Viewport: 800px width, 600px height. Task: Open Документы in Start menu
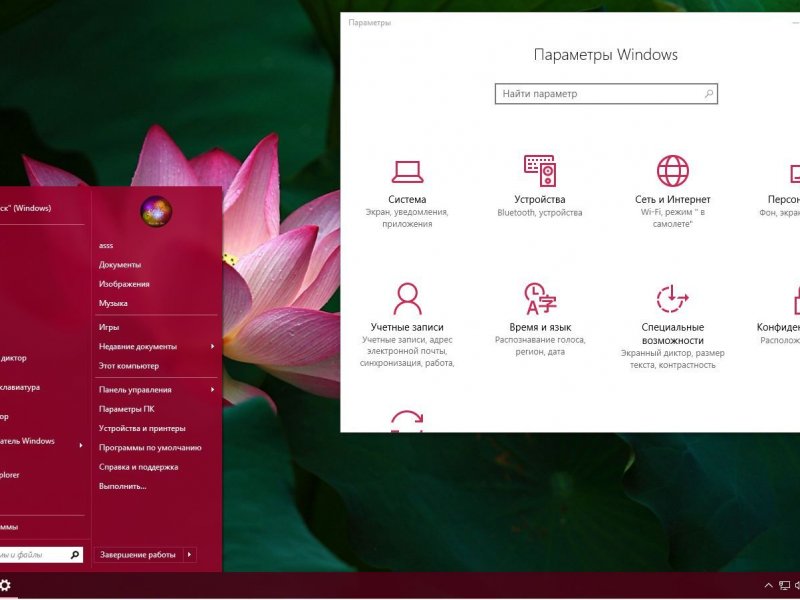click(120, 265)
